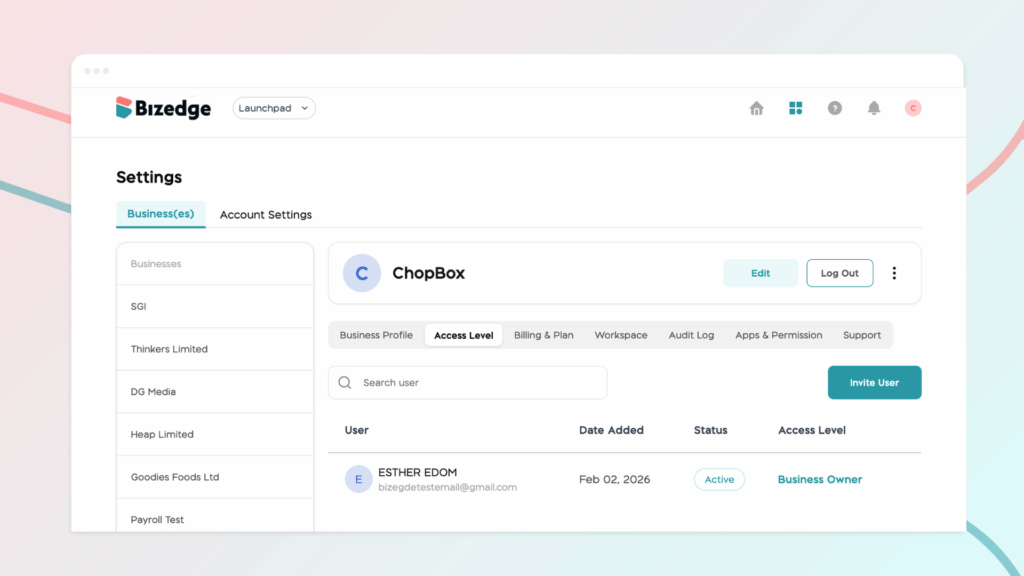Open the three-dot more options menu
Screen dimensions: 1024x576
point(894,273)
